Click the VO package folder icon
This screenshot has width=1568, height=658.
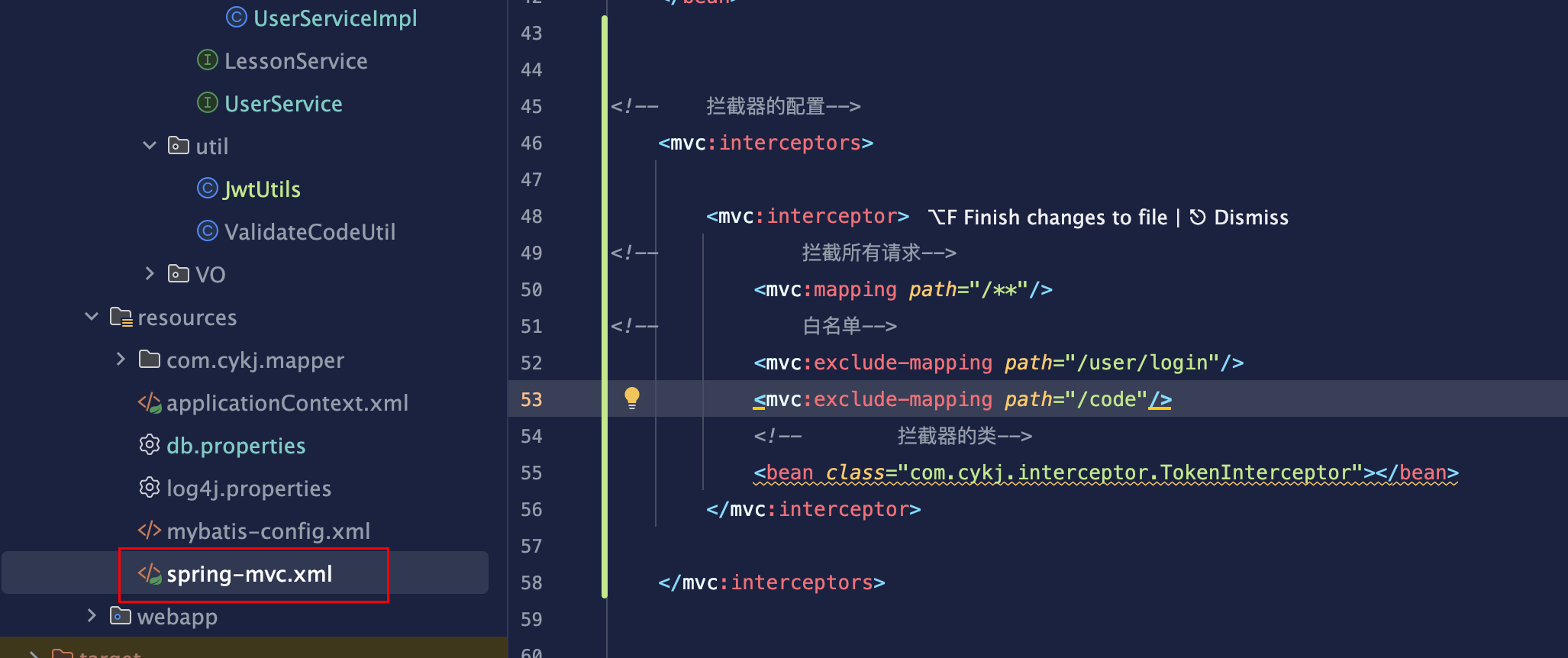click(179, 273)
